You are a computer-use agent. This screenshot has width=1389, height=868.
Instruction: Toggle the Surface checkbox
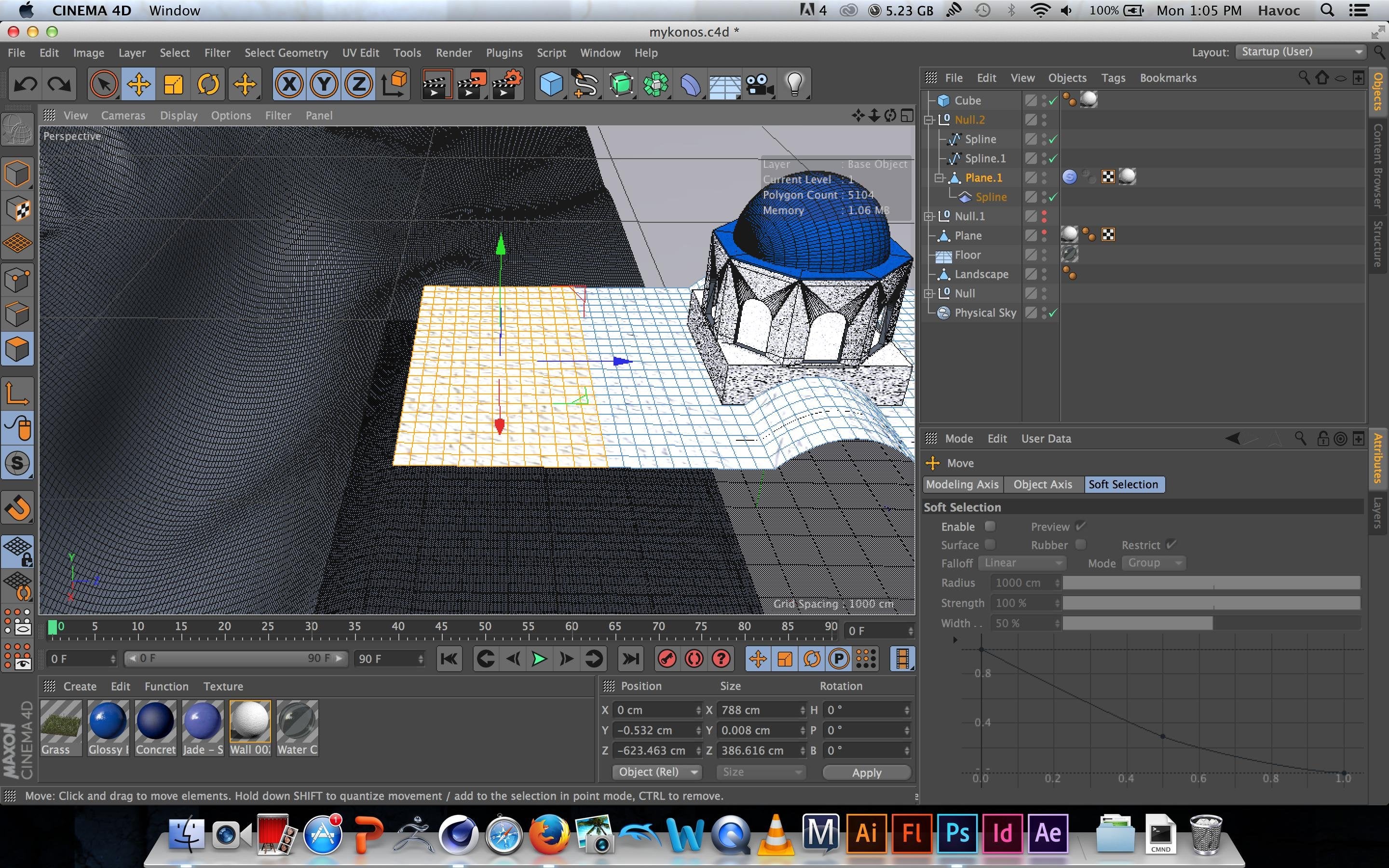[x=990, y=544]
